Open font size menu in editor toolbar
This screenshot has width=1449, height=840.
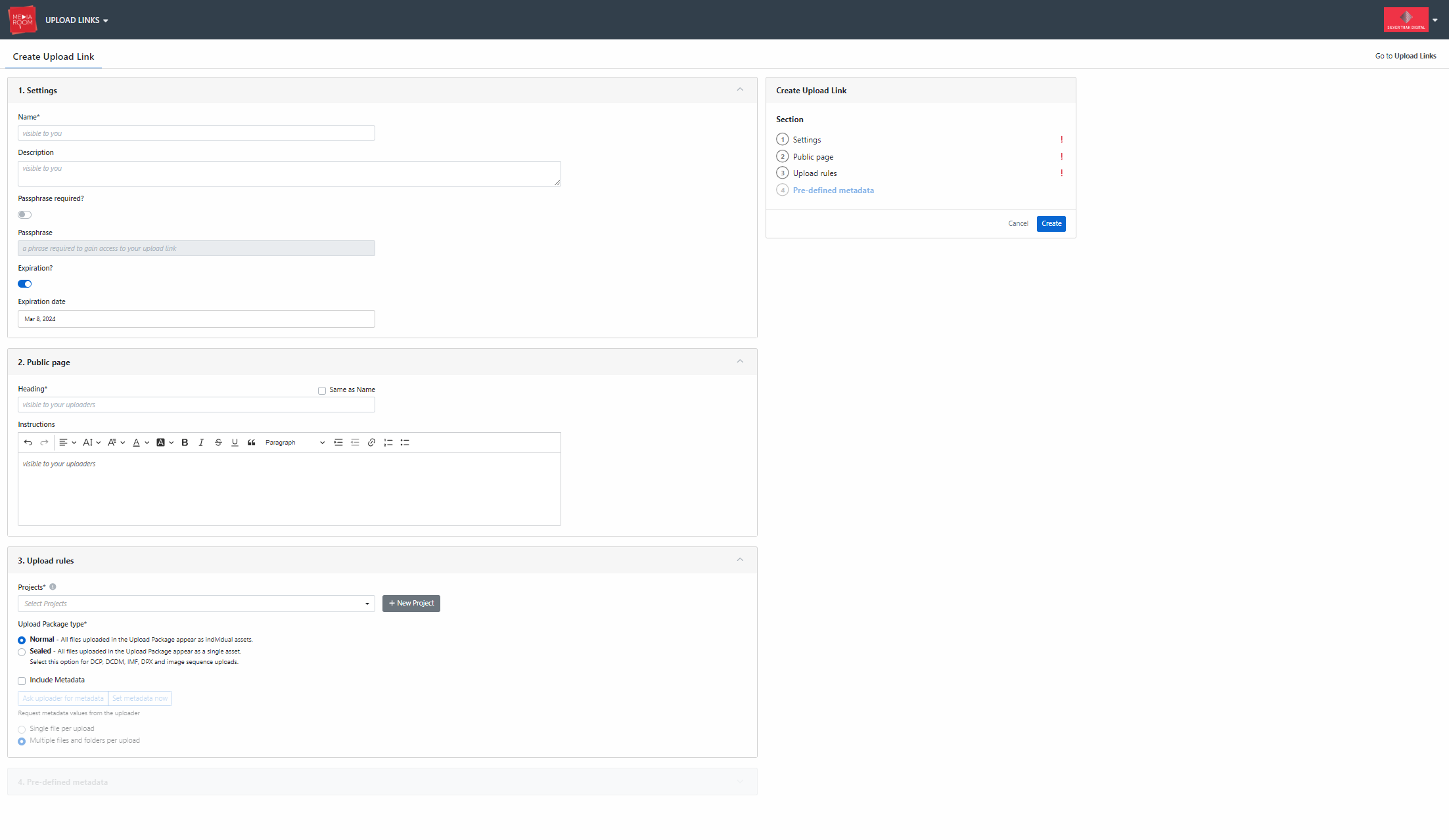coord(91,443)
